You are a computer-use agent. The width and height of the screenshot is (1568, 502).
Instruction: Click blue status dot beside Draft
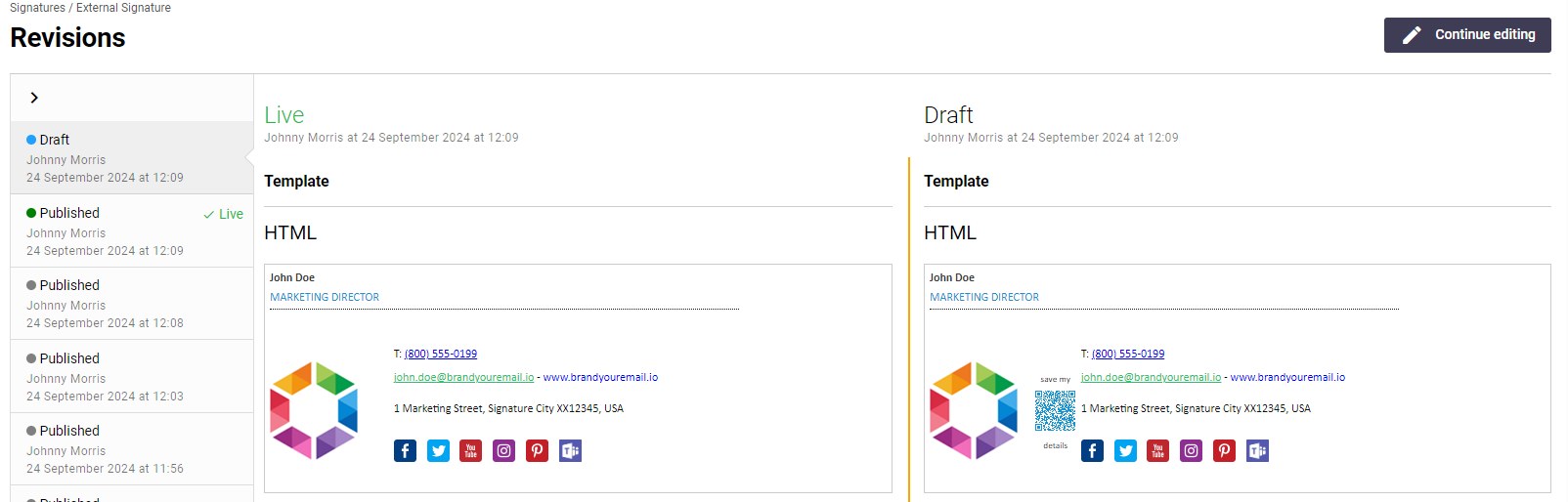click(31, 140)
